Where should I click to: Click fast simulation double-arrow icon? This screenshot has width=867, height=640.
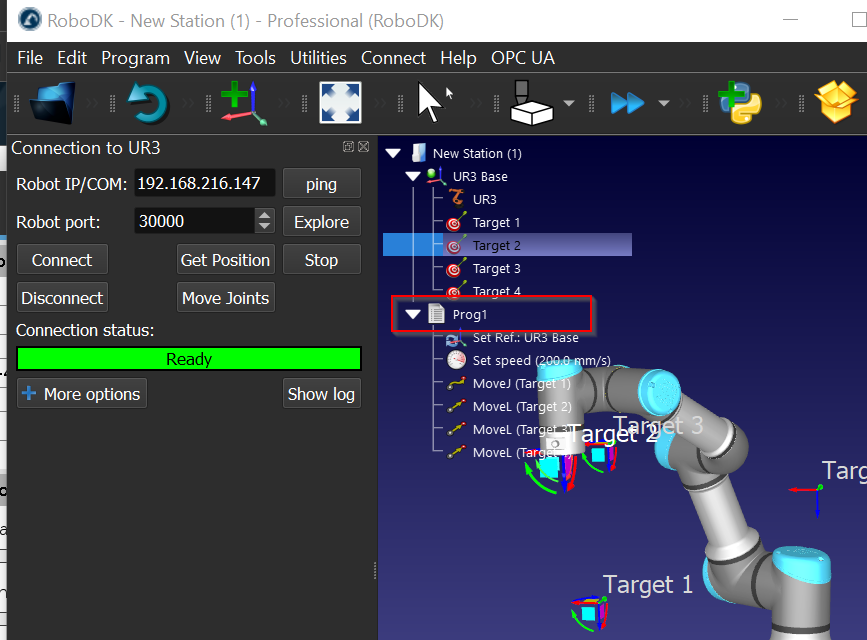tap(628, 103)
